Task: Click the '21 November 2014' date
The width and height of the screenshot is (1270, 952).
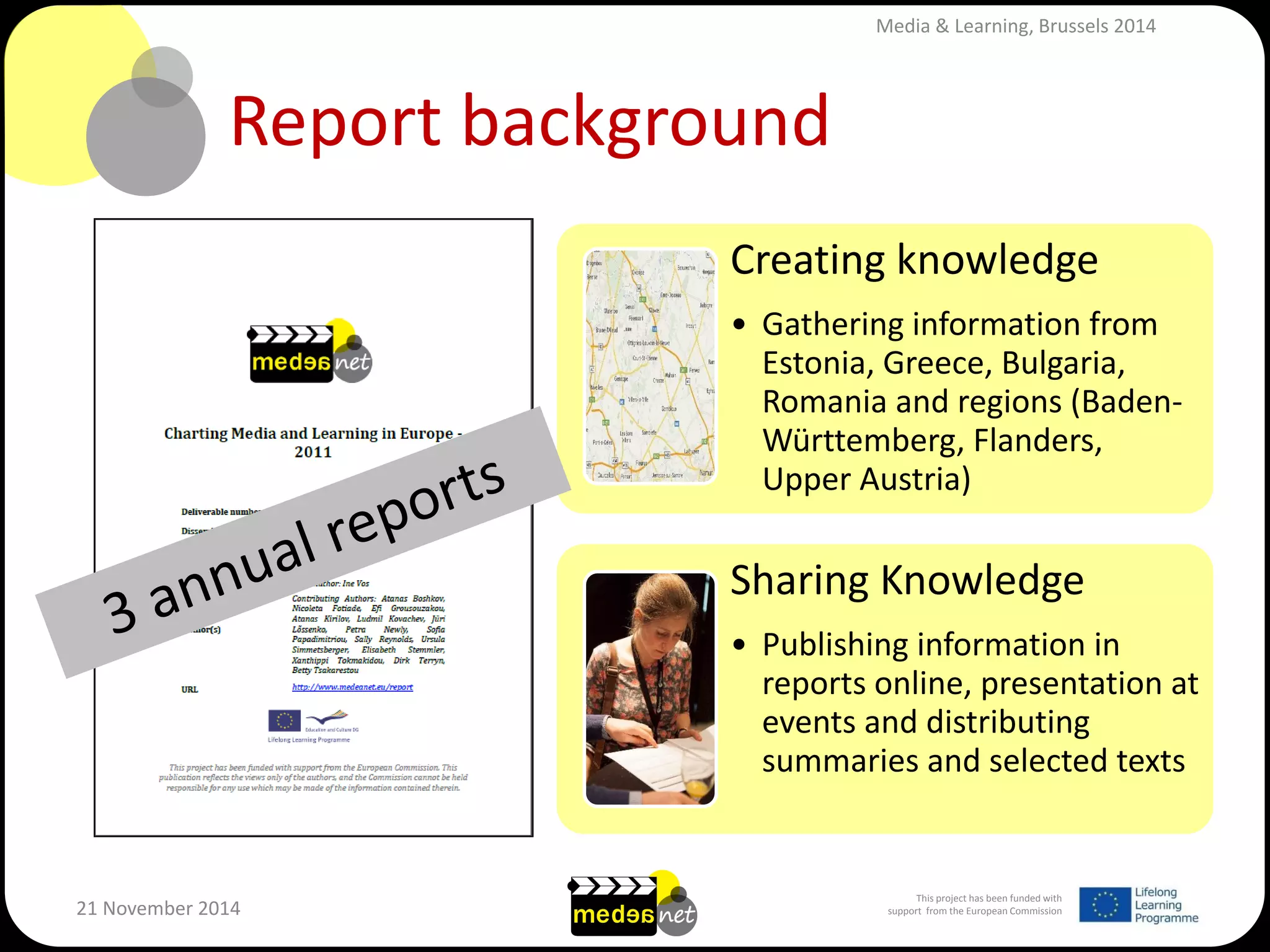Action: click(158, 908)
